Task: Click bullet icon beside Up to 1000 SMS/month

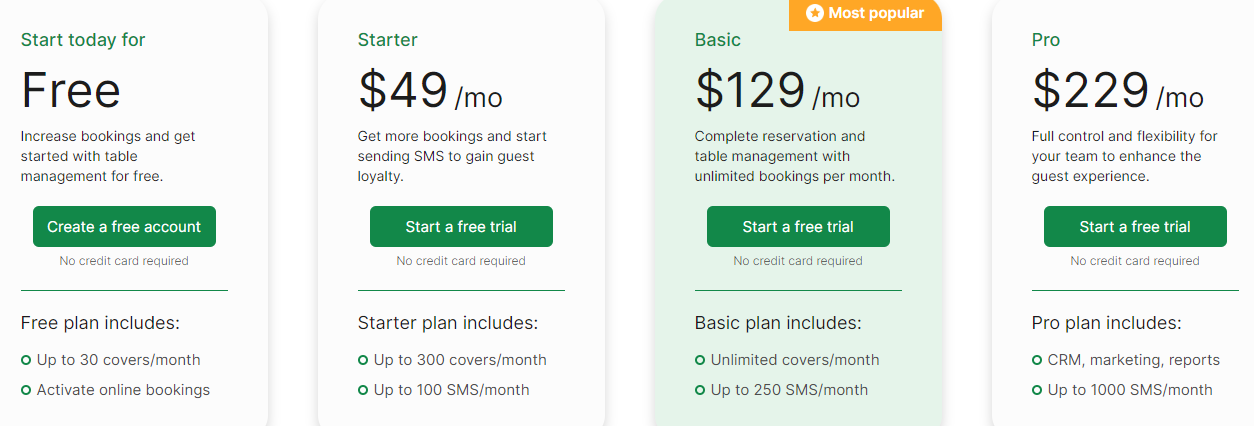Action: point(1037,390)
